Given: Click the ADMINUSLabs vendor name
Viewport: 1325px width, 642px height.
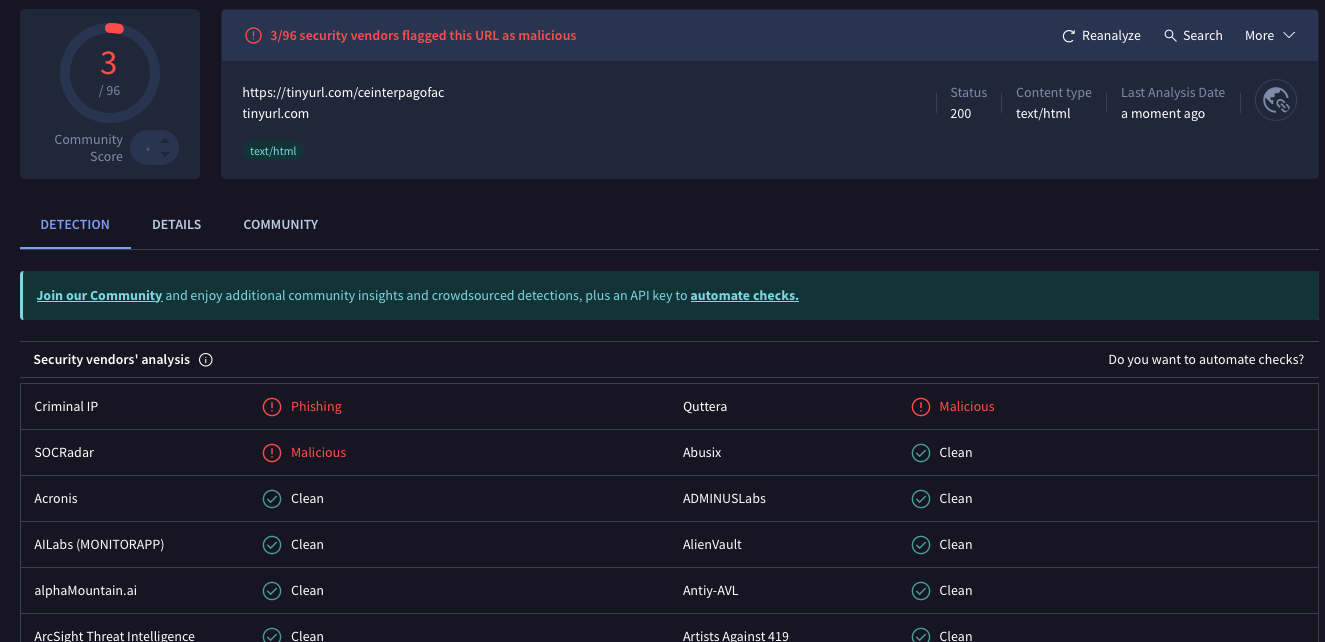Looking at the screenshot, I should pos(724,499).
